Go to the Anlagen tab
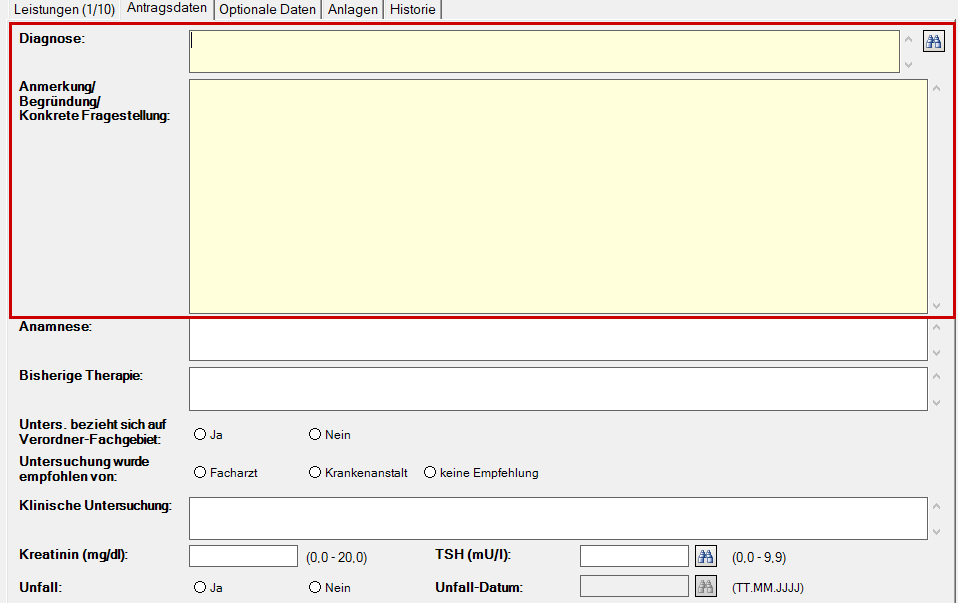Screen dimensions: 958x603 coord(353,10)
